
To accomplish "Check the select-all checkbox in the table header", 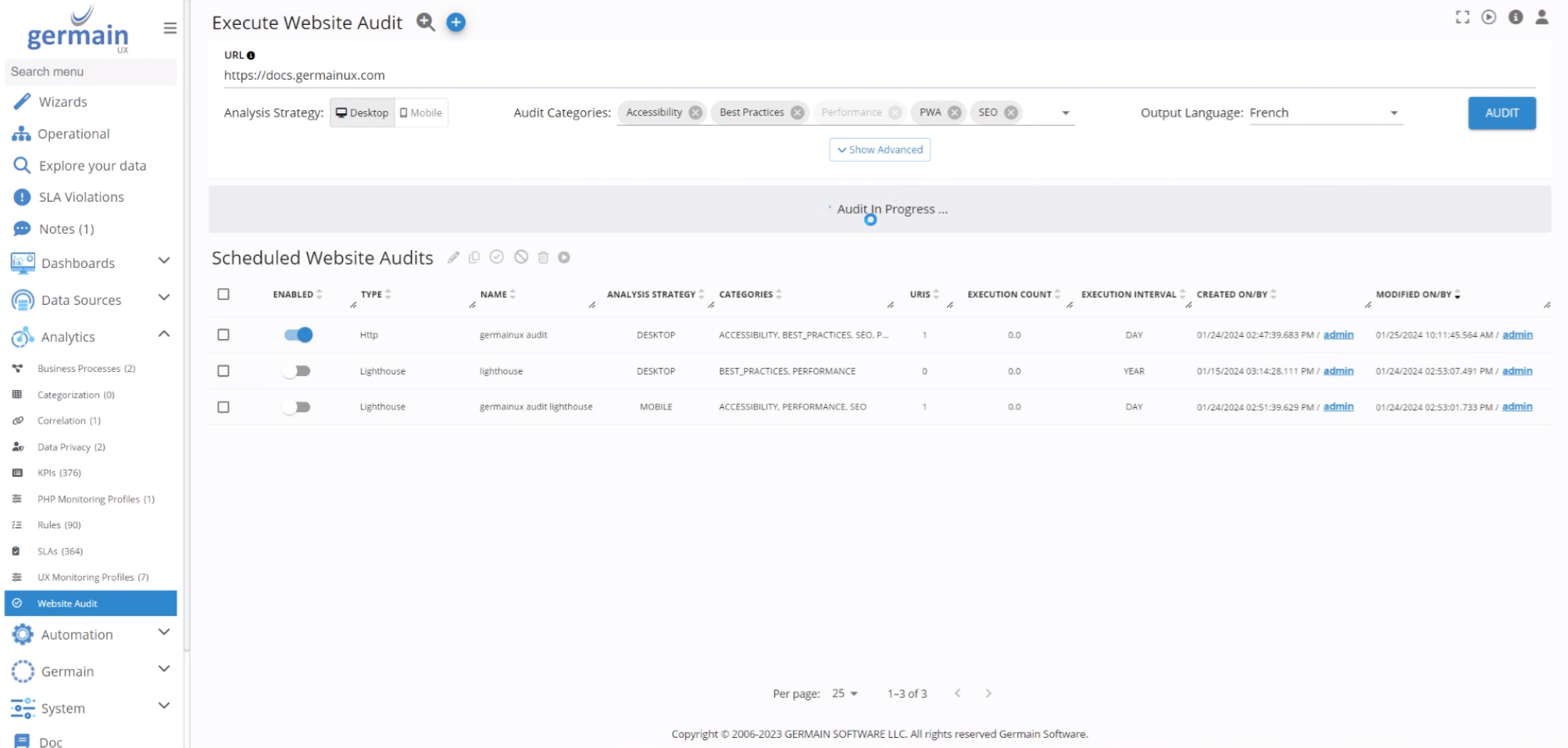I will (x=223, y=294).
